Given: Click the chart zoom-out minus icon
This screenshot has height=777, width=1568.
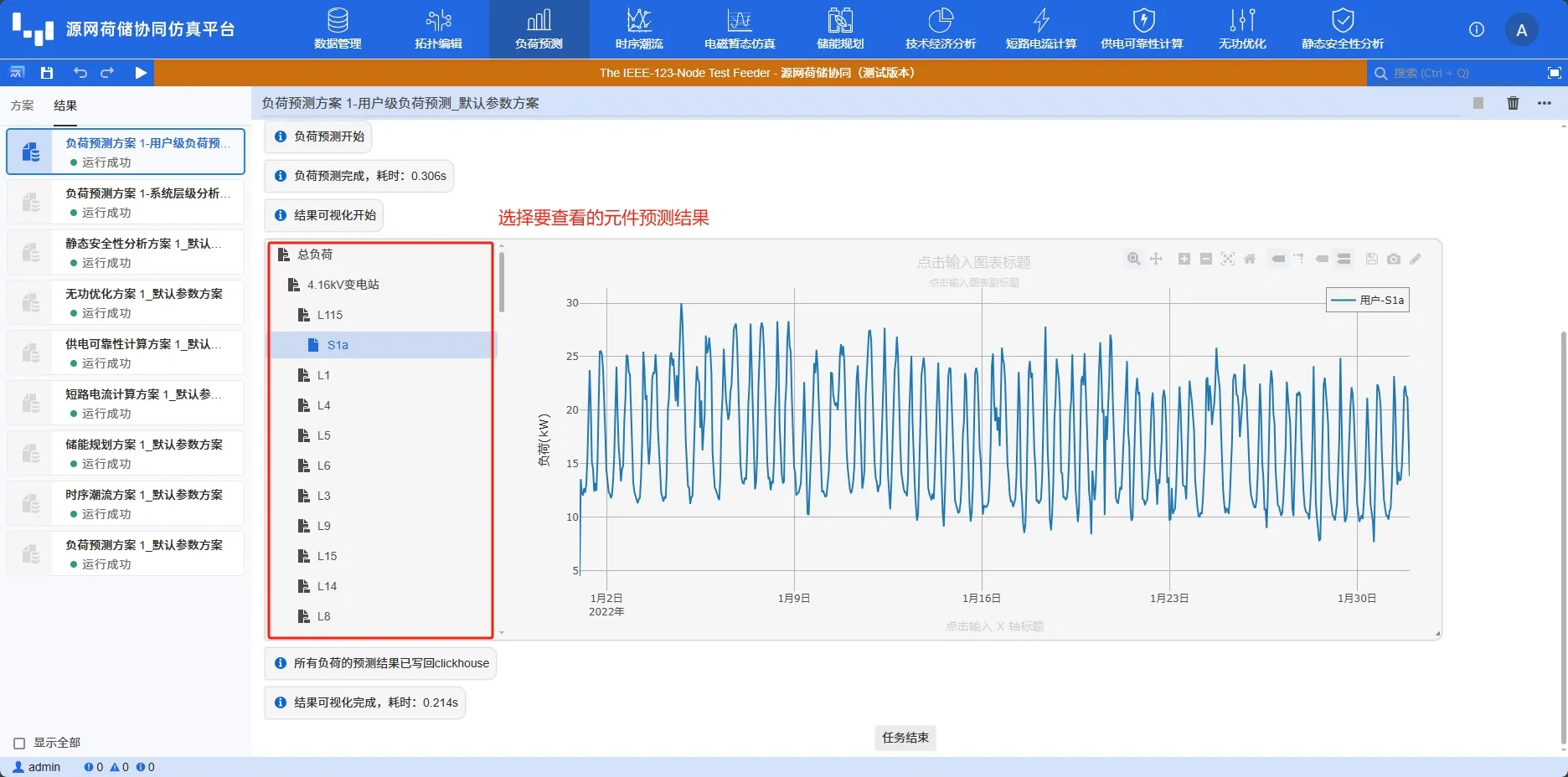Looking at the screenshot, I should tap(1206, 259).
